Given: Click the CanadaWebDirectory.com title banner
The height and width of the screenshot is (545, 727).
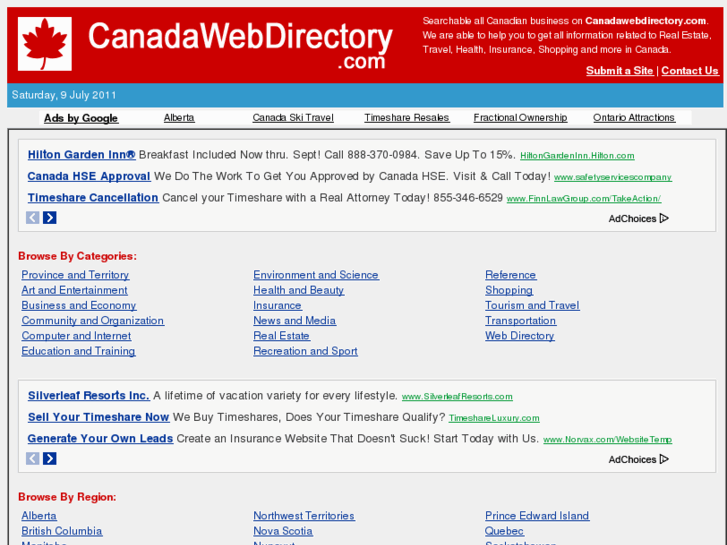Looking at the screenshot, I should coord(240,45).
